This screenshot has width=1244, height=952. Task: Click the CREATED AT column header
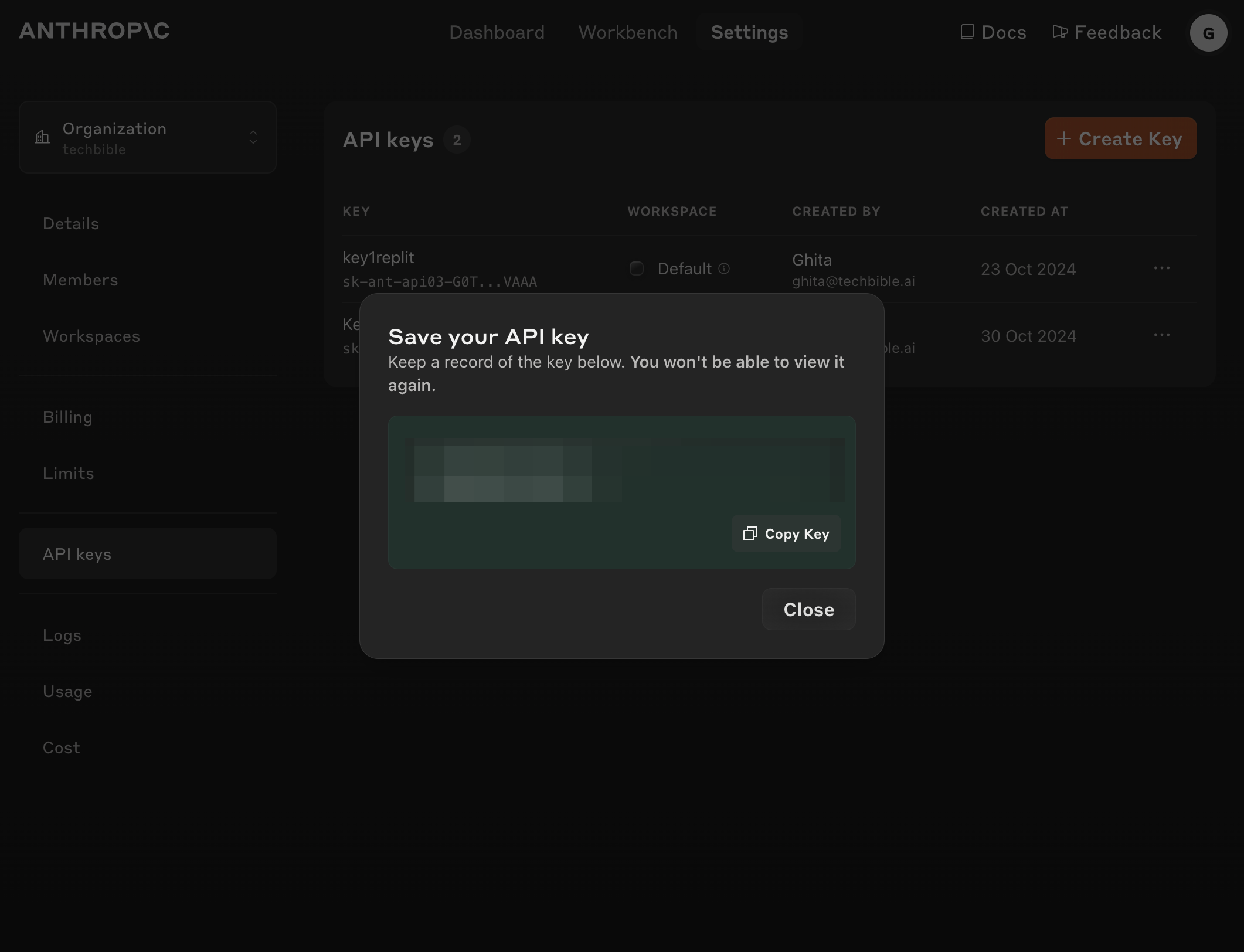[1024, 211]
